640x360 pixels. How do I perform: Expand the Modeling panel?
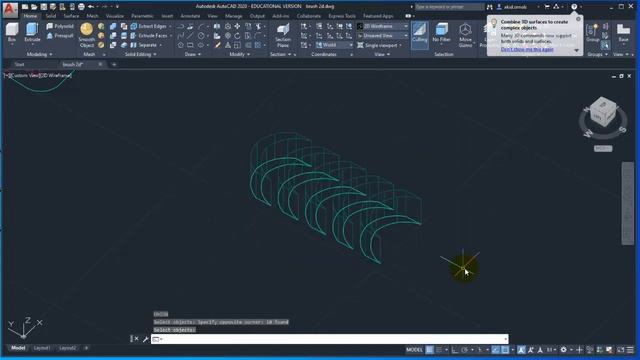[x=39, y=54]
